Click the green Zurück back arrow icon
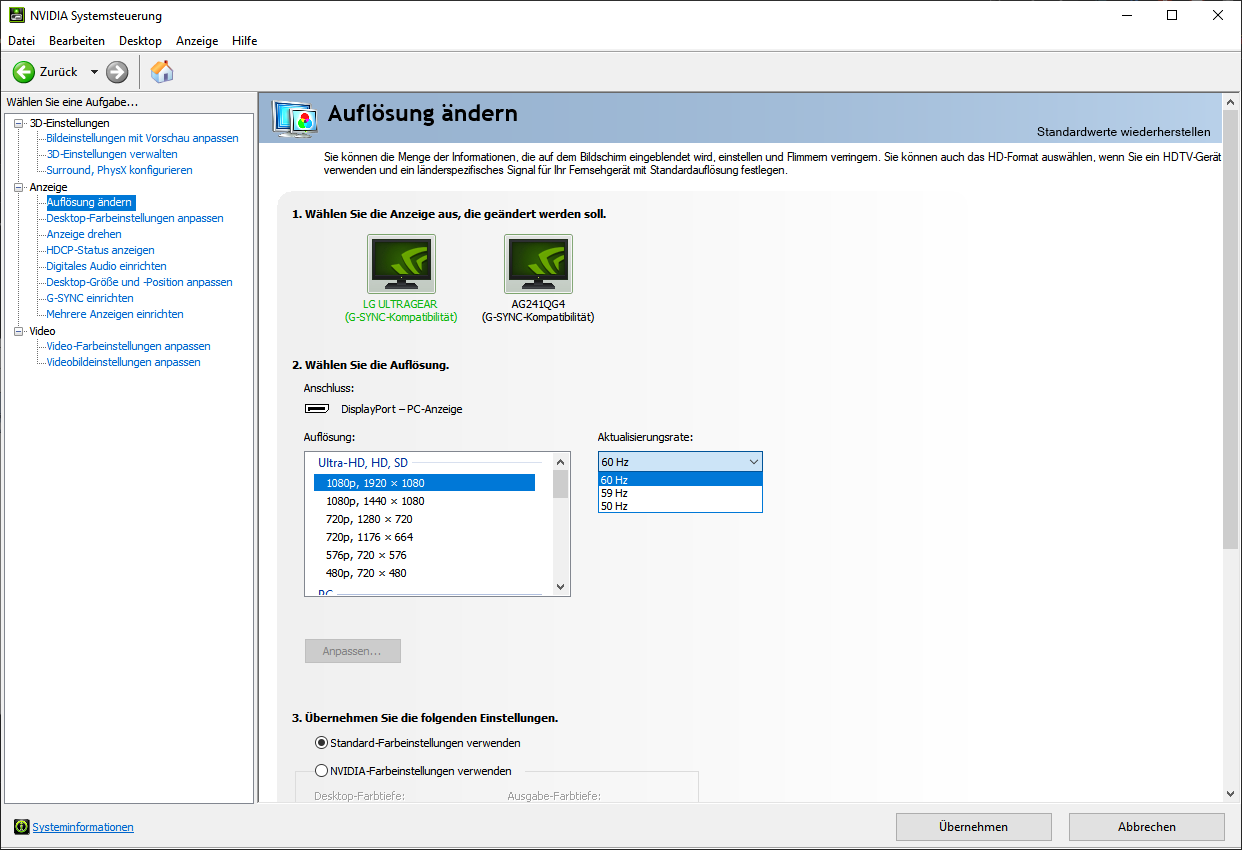Image resolution: width=1242 pixels, height=850 pixels. (24, 72)
